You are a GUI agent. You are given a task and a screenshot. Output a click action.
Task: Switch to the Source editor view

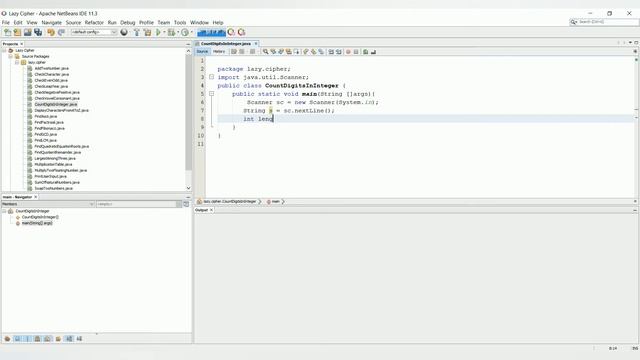point(202,52)
